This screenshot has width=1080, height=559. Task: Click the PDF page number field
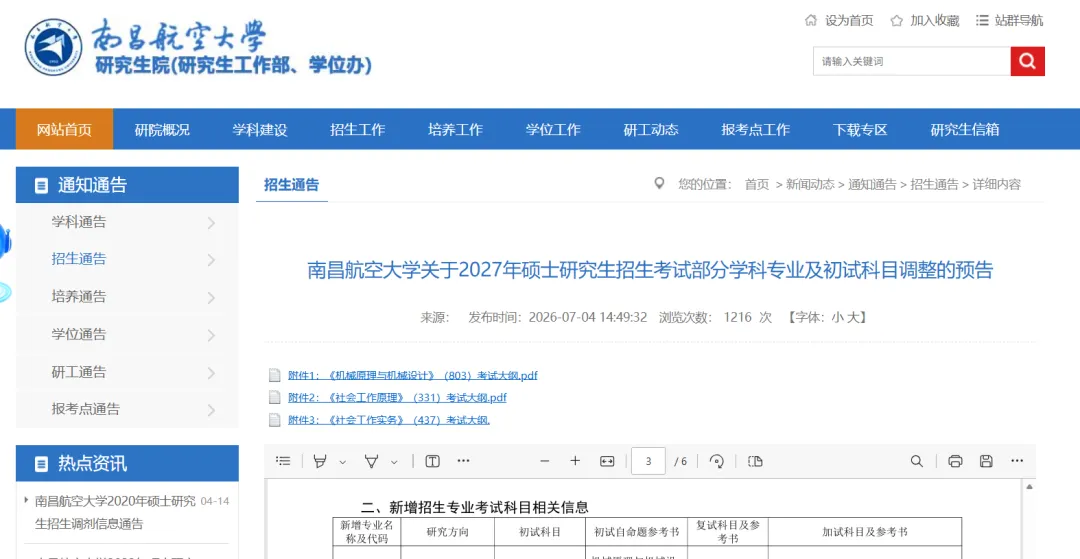648,461
